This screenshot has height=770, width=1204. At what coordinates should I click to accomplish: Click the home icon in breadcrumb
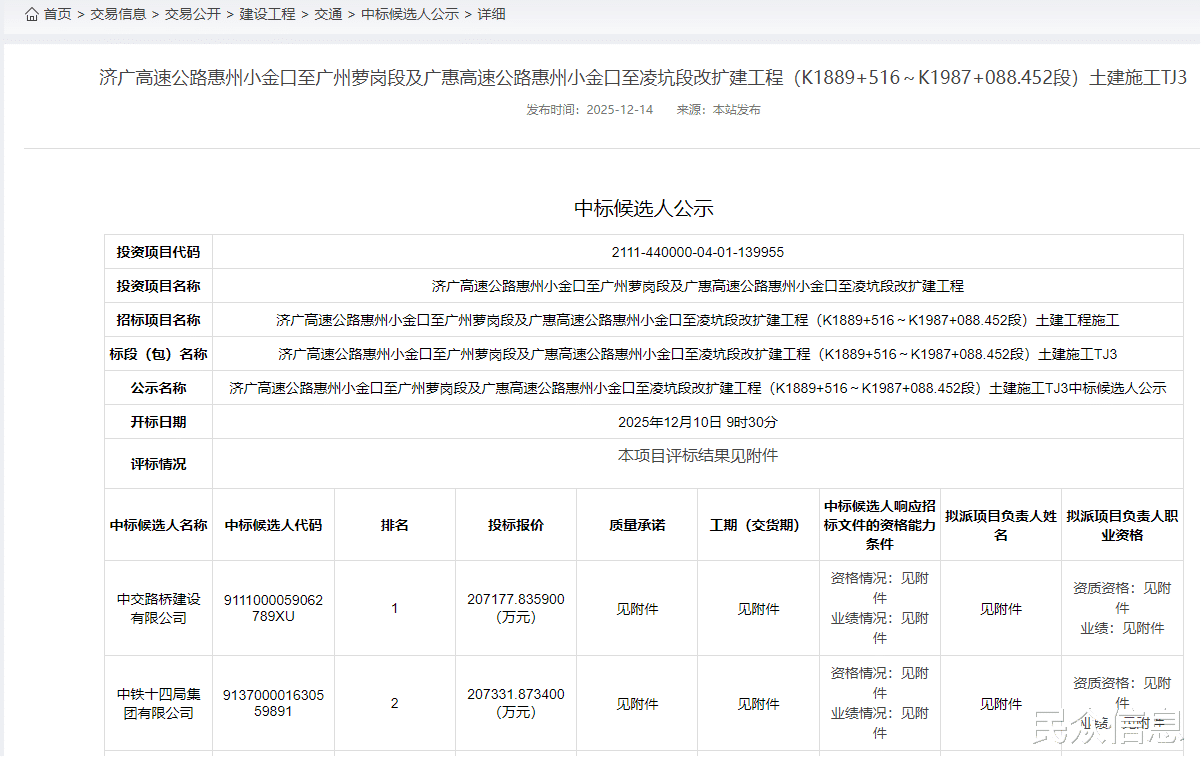pos(32,14)
